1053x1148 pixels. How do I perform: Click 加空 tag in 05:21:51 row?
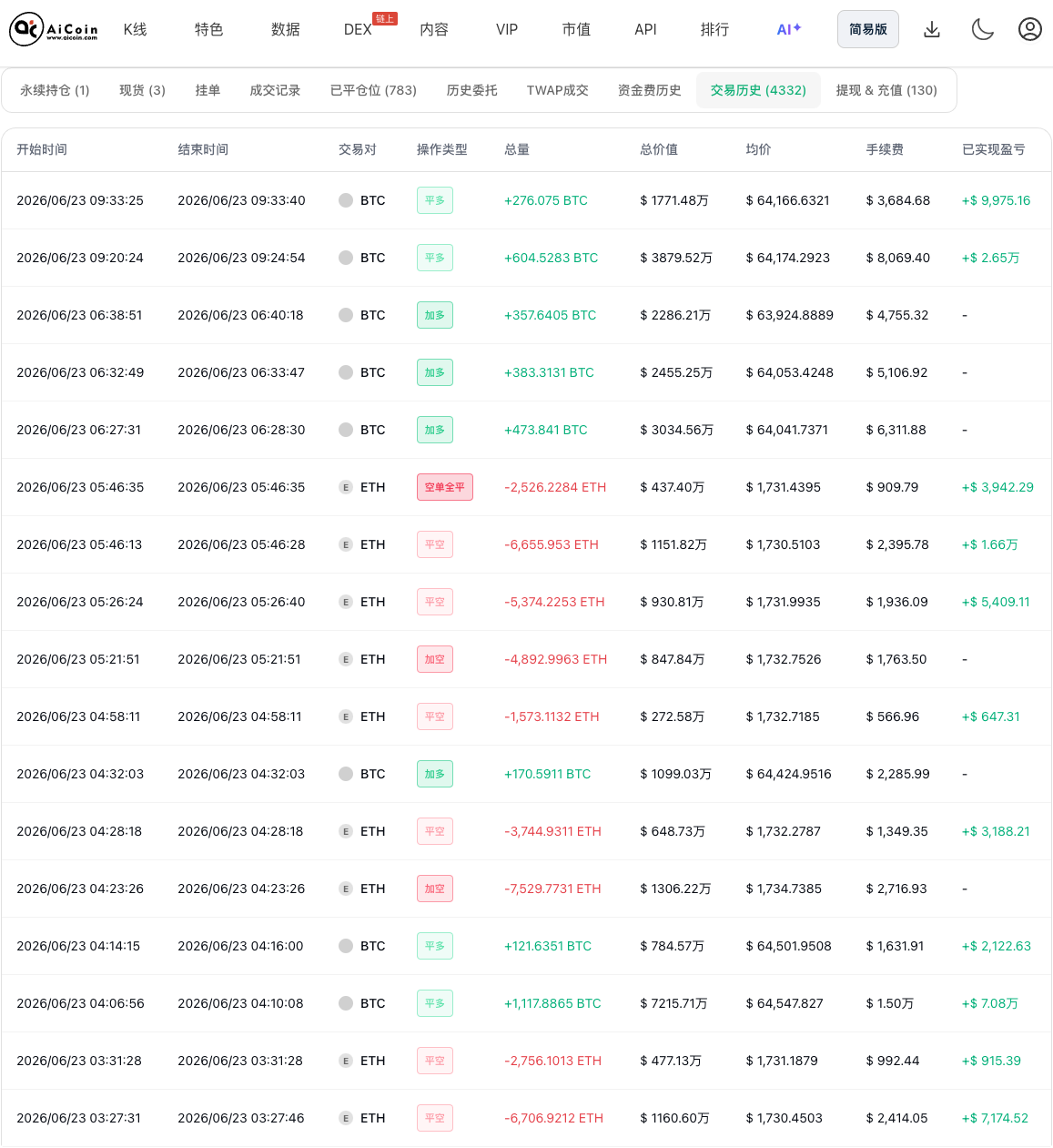435,659
